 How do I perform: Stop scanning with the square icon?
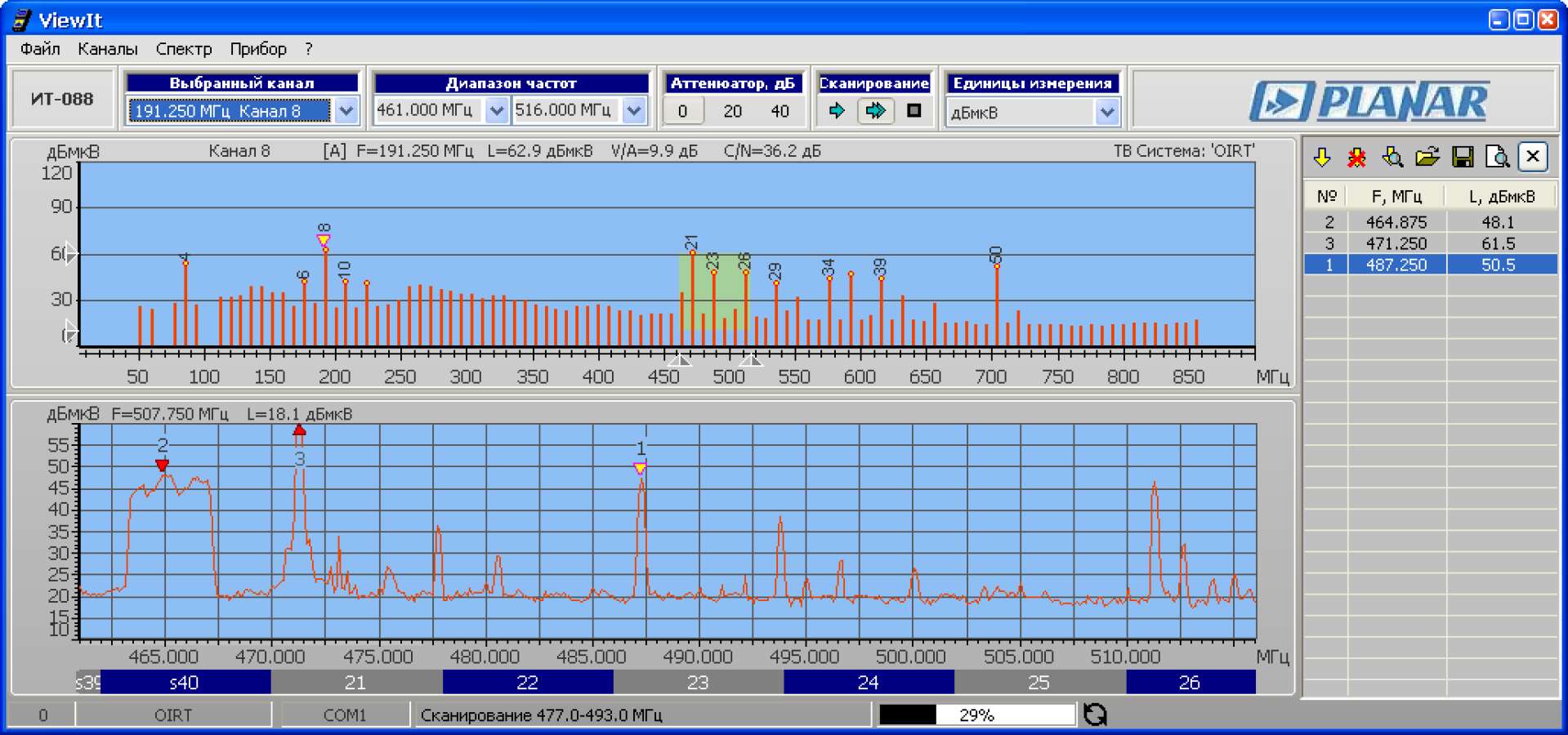point(914,110)
